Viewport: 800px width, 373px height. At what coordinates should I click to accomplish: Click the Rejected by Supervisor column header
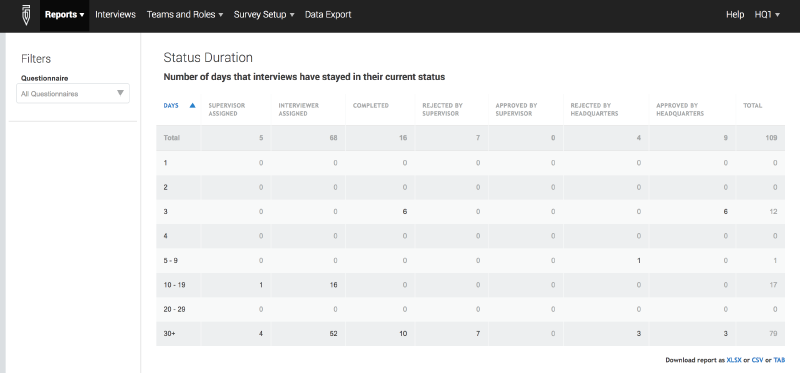(442, 110)
